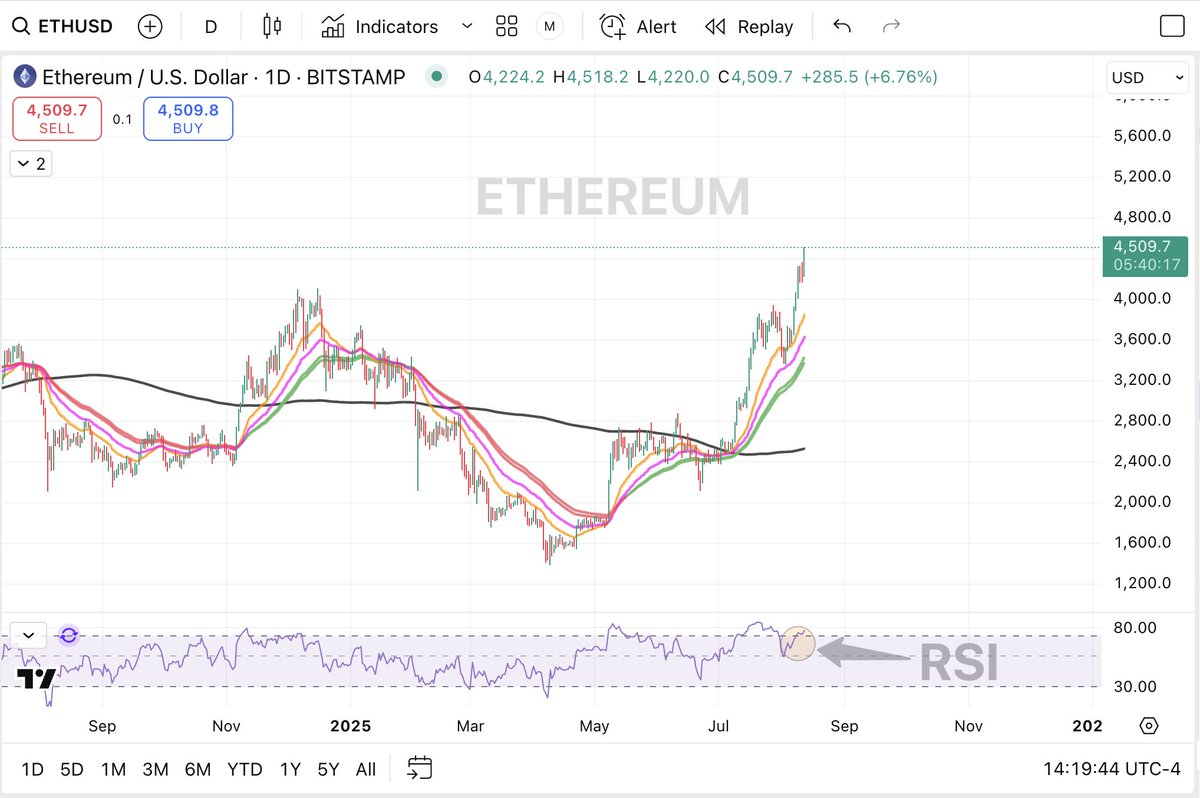The width and height of the screenshot is (1200, 798).
Task: Click the 4,509.7 SELL button
Action: point(57,118)
